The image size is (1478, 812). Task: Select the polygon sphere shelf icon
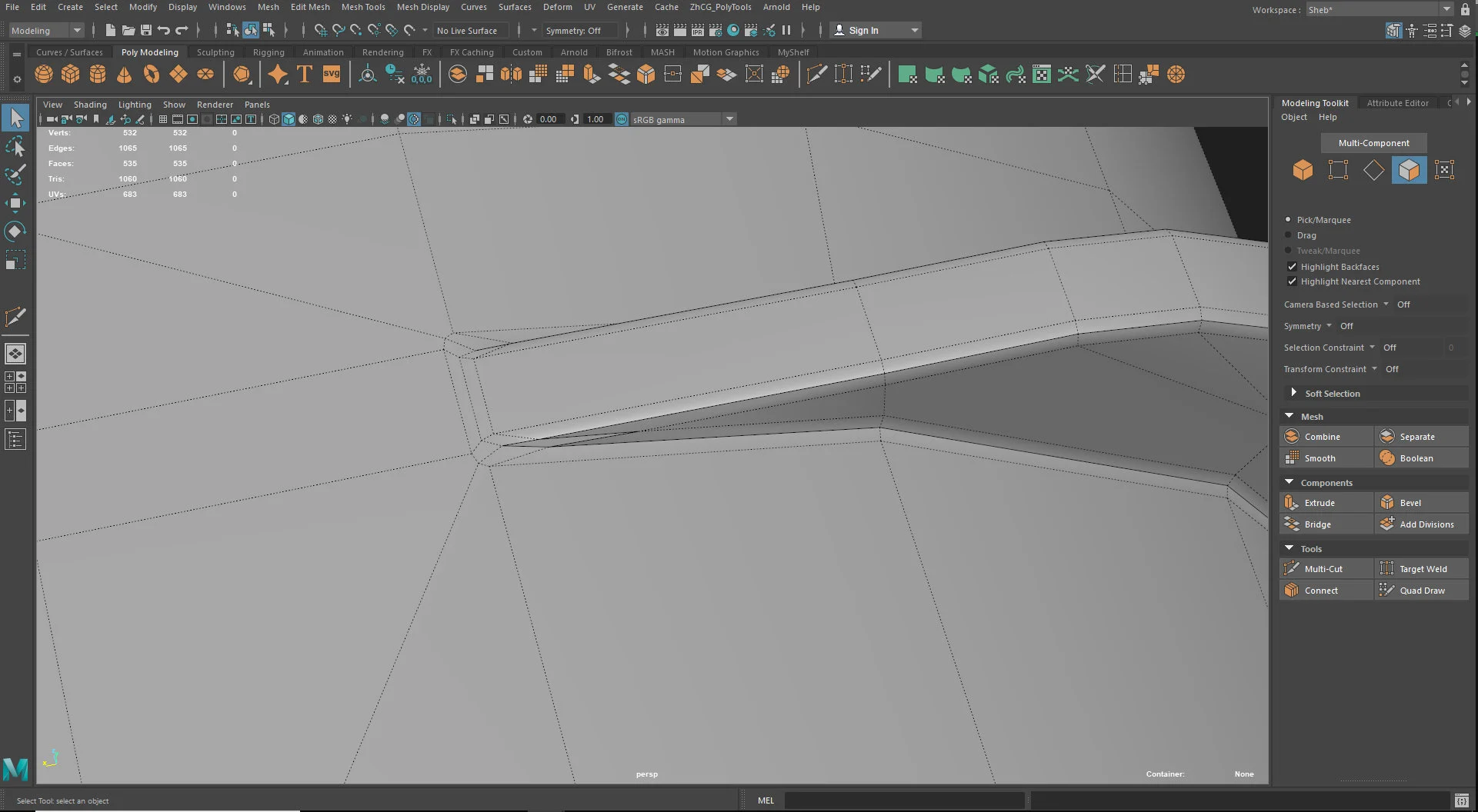(44, 75)
